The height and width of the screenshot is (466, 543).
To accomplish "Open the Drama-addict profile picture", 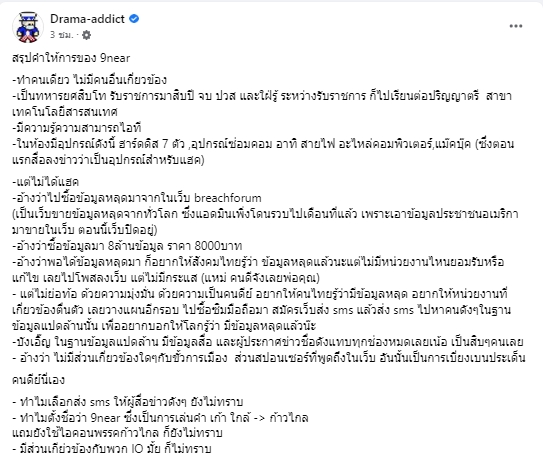I will (28, 27).
